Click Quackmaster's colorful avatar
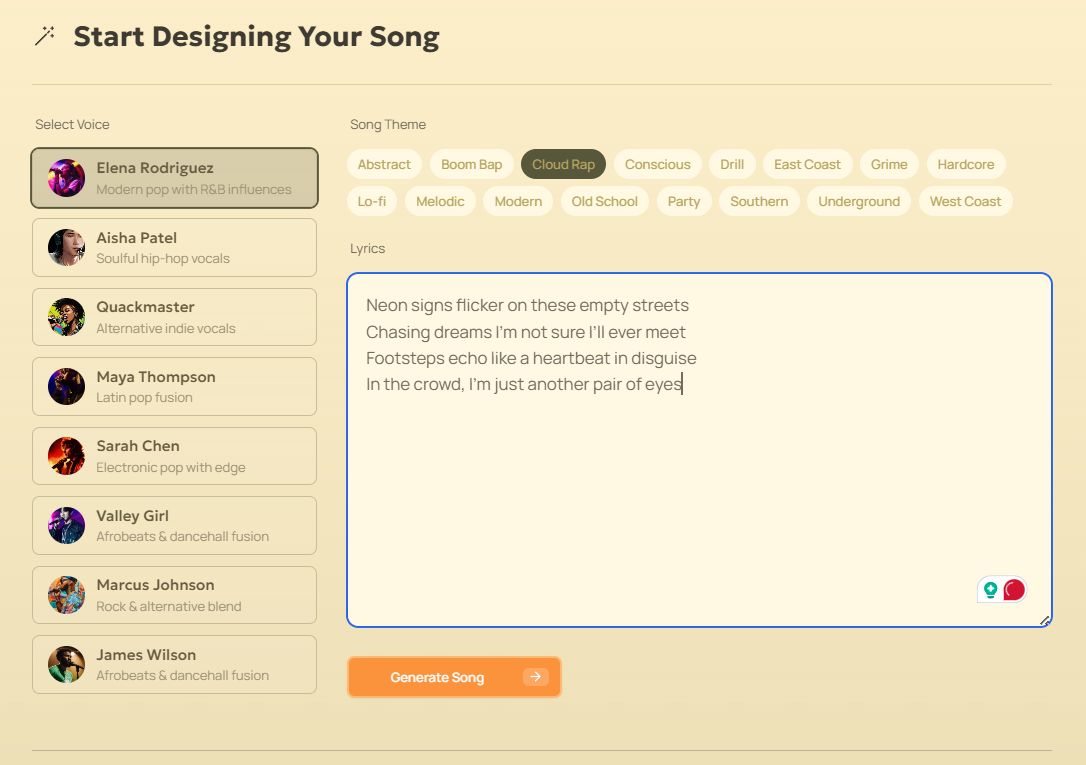Image resolution: width=1086 pixels, height=765 pixels. tap(66, 317)
